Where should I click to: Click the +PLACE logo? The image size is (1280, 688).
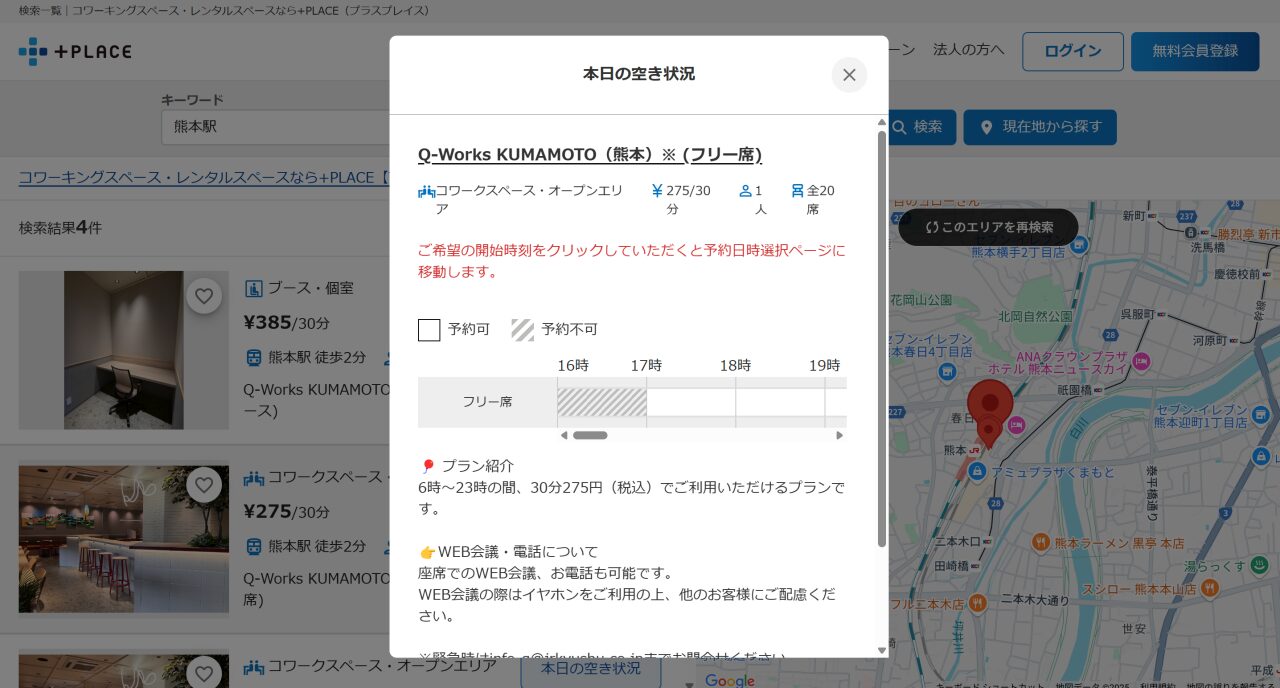tap(75, 51)
